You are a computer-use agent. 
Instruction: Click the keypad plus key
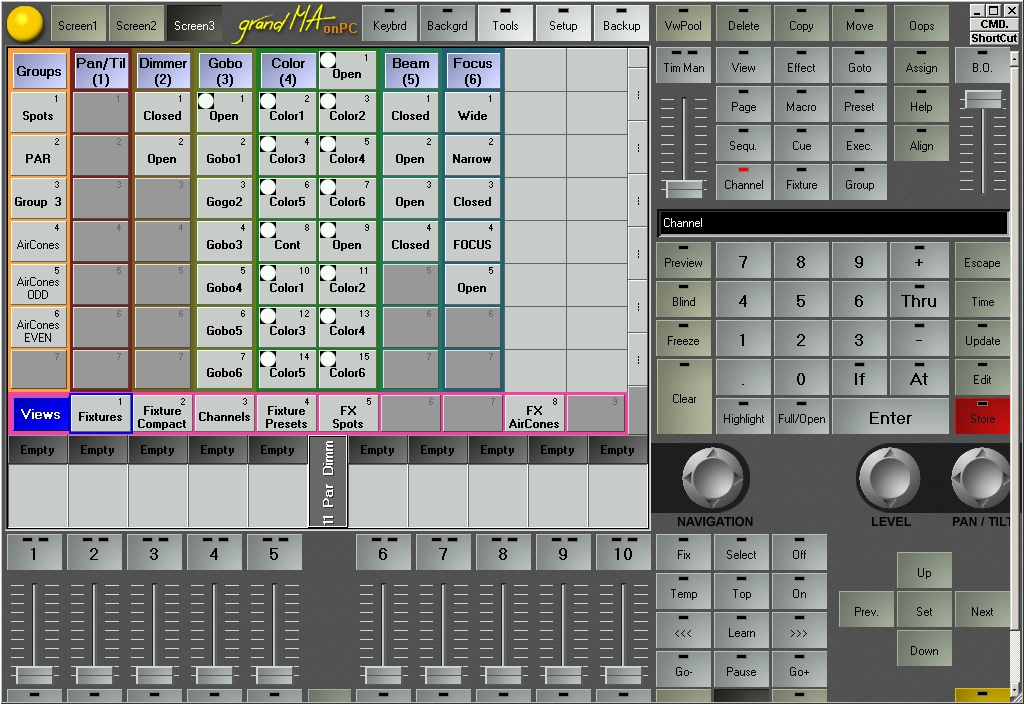[919, 261]
